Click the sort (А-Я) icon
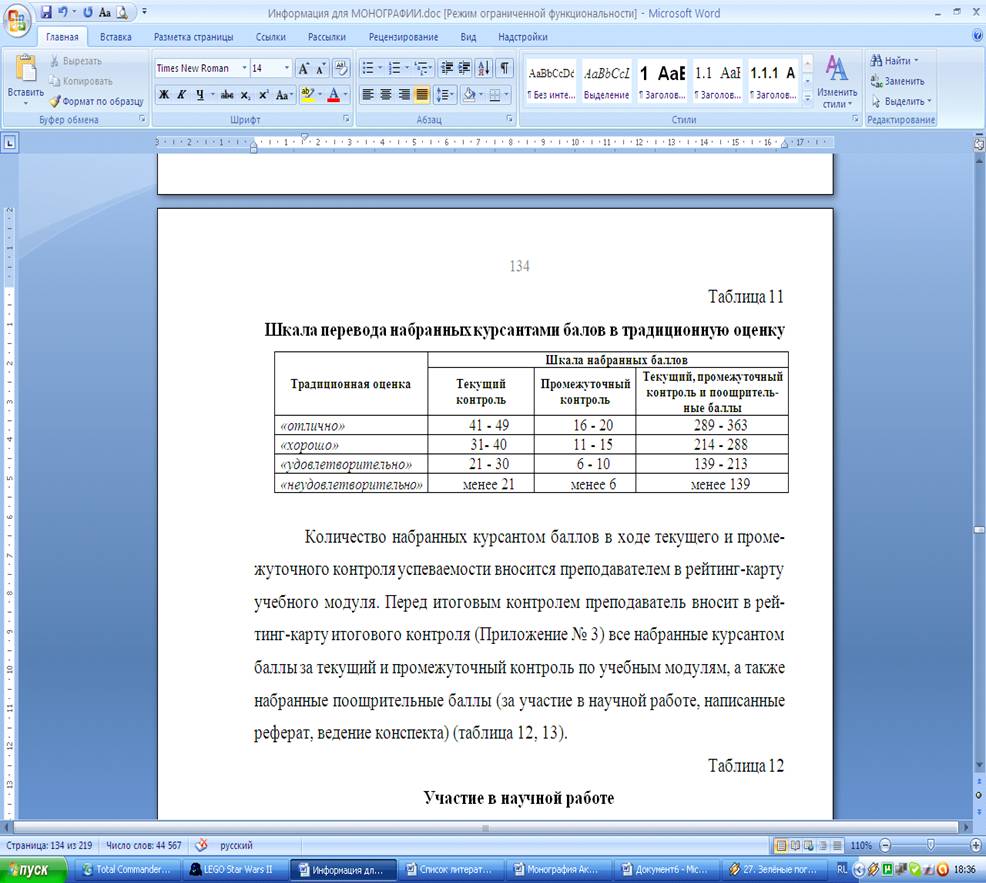This screenshot has height=883, width=986. coord(484,68)
